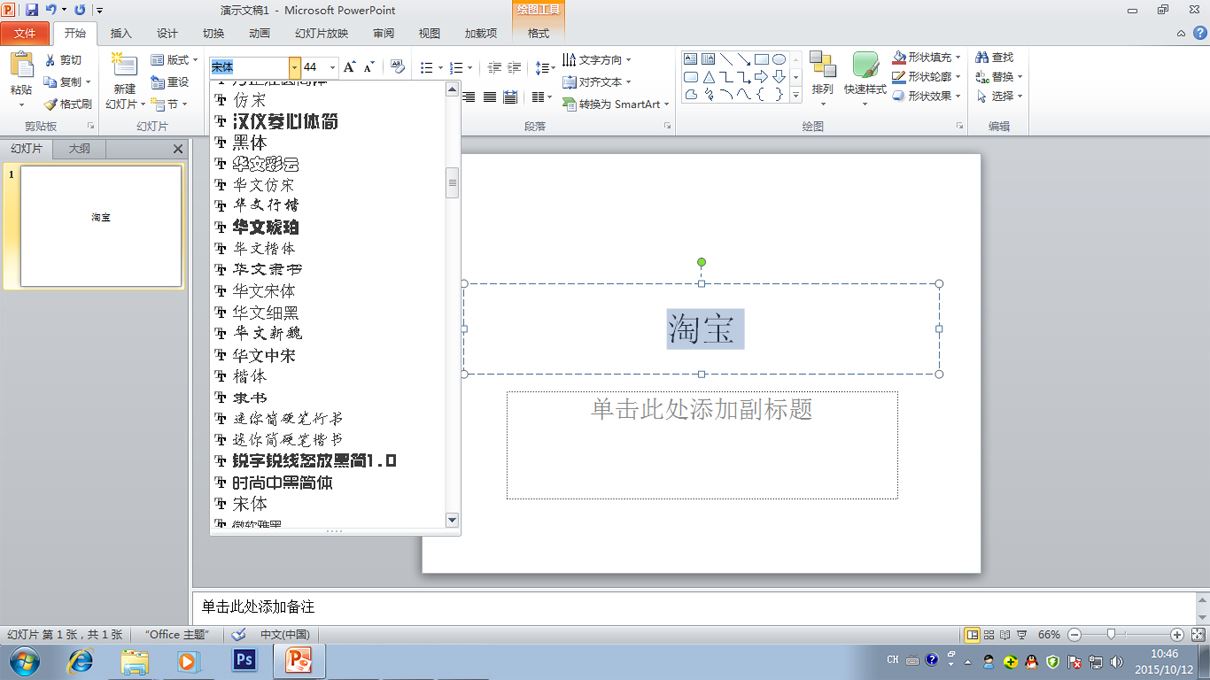Open the Align Text (对齐文本) dropdown

pyautogui.click(x=597, y=82)
